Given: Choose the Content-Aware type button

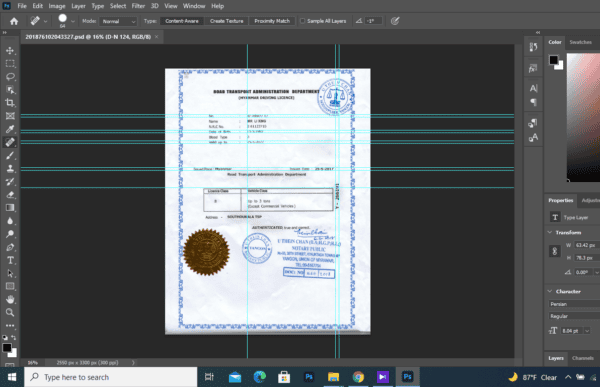Looking at the screenshot, I should (x=182, y=21).
